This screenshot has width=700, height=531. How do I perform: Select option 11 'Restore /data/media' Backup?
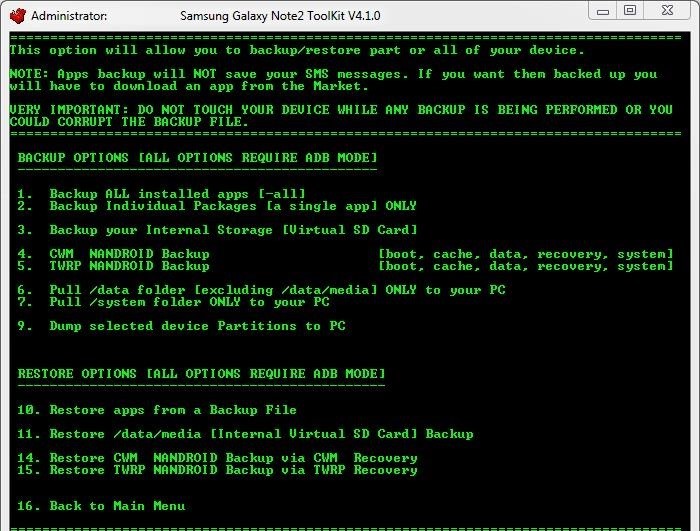(x=245, y=434)
